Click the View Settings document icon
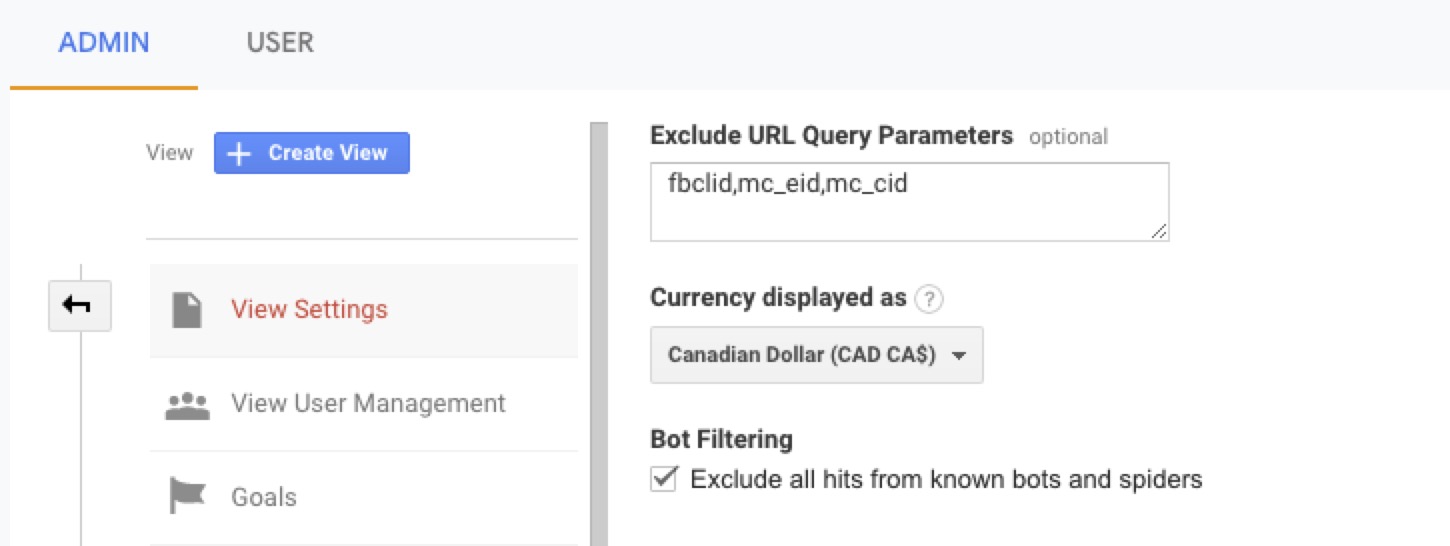 pyautogui.click(x=186, y=310)
